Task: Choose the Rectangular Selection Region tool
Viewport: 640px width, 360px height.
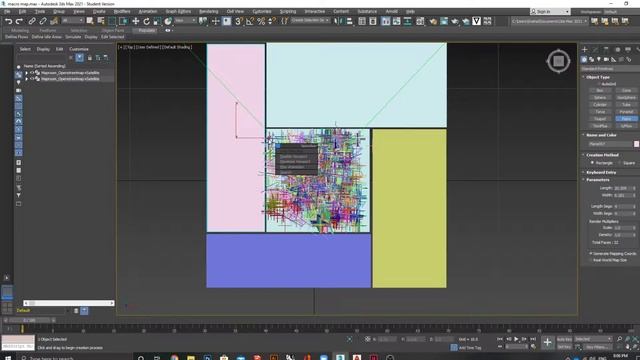Action: pyautogui.click(x=112, y=21)
